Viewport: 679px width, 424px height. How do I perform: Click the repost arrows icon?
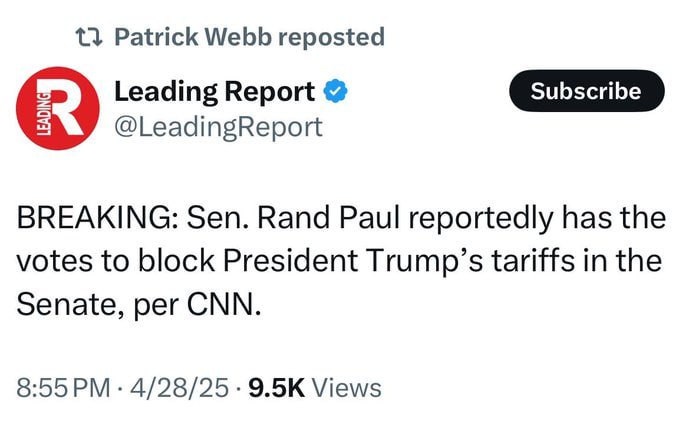[x=89, y=37]
